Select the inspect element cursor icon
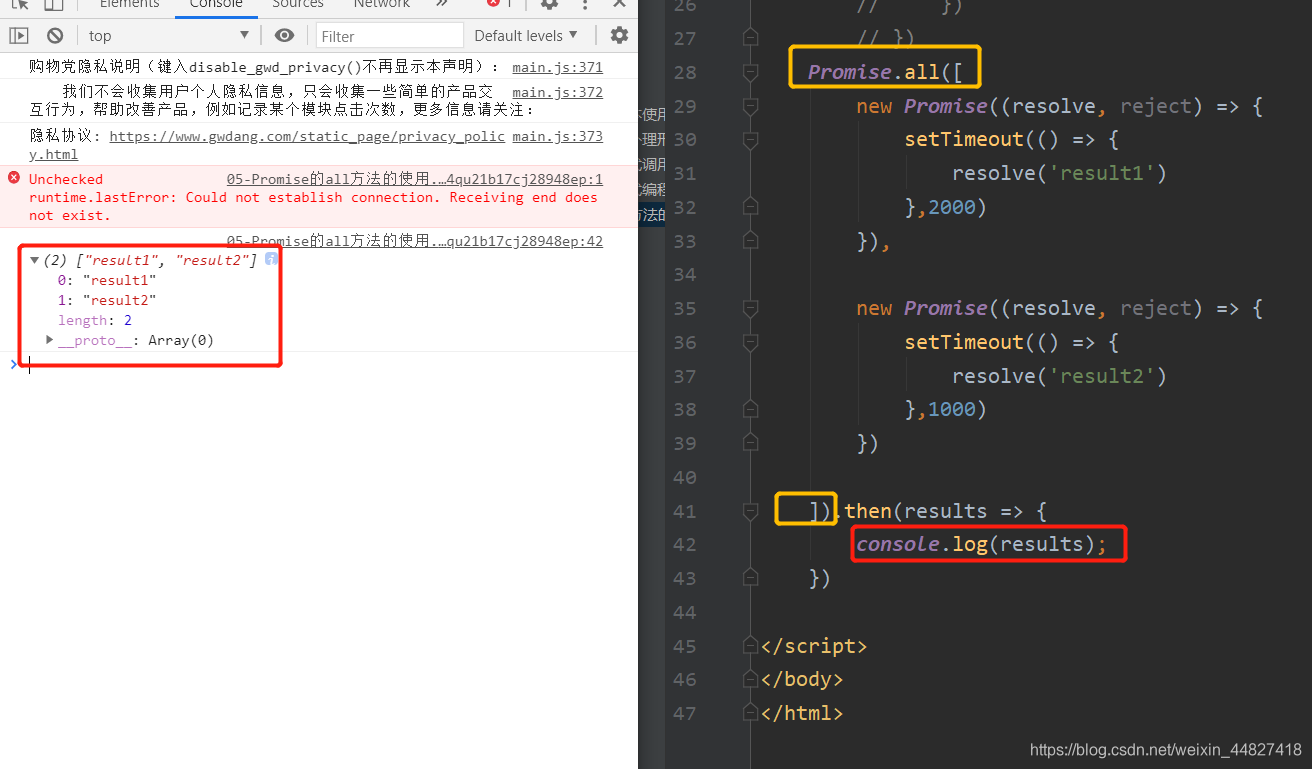This screenshot has width=1312, height=769. [x=19, y=4]
